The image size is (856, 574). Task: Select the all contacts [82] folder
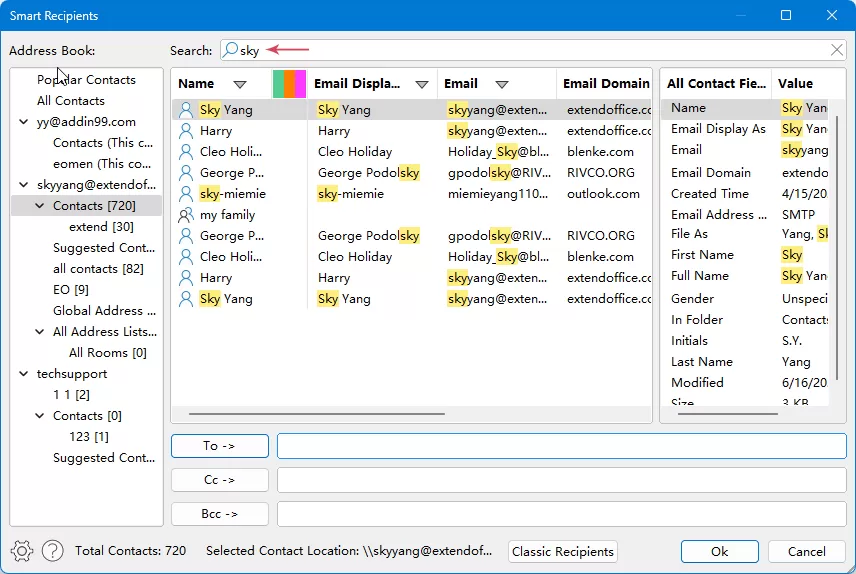98,269
